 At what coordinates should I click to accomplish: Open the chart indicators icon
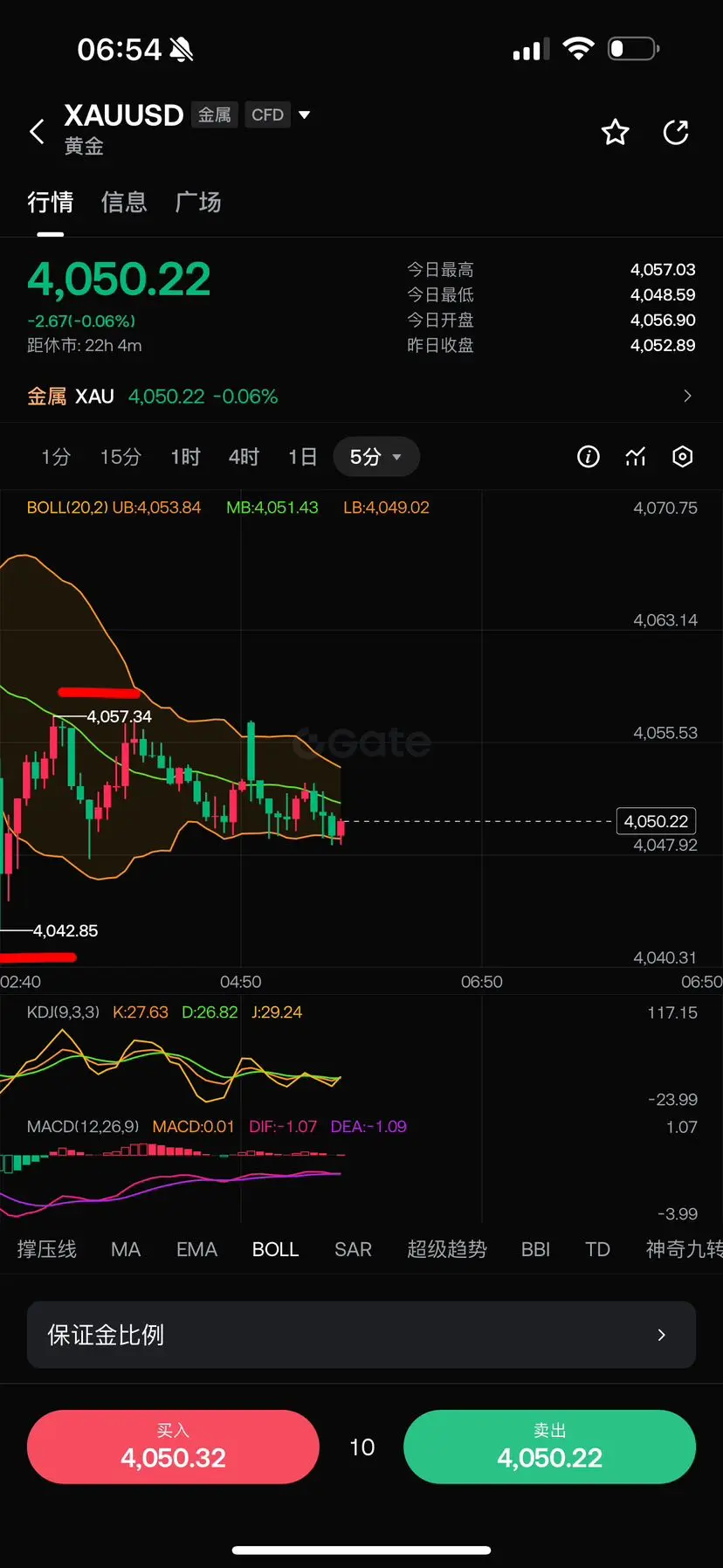(x=636, y=457)
